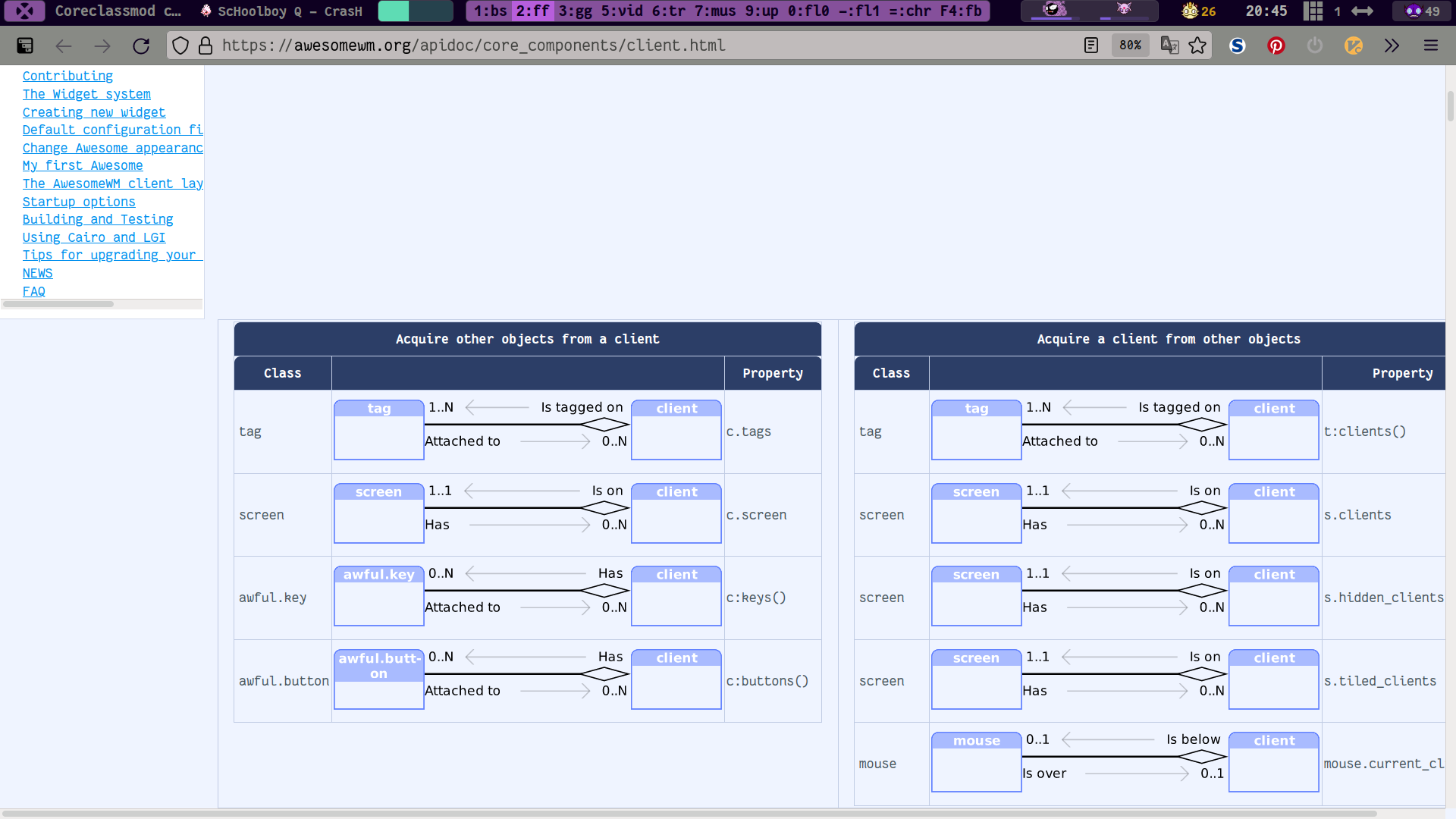Click the tiled layout icon in status bar
Screen dimensions: 1456x819
point(1313,11)
